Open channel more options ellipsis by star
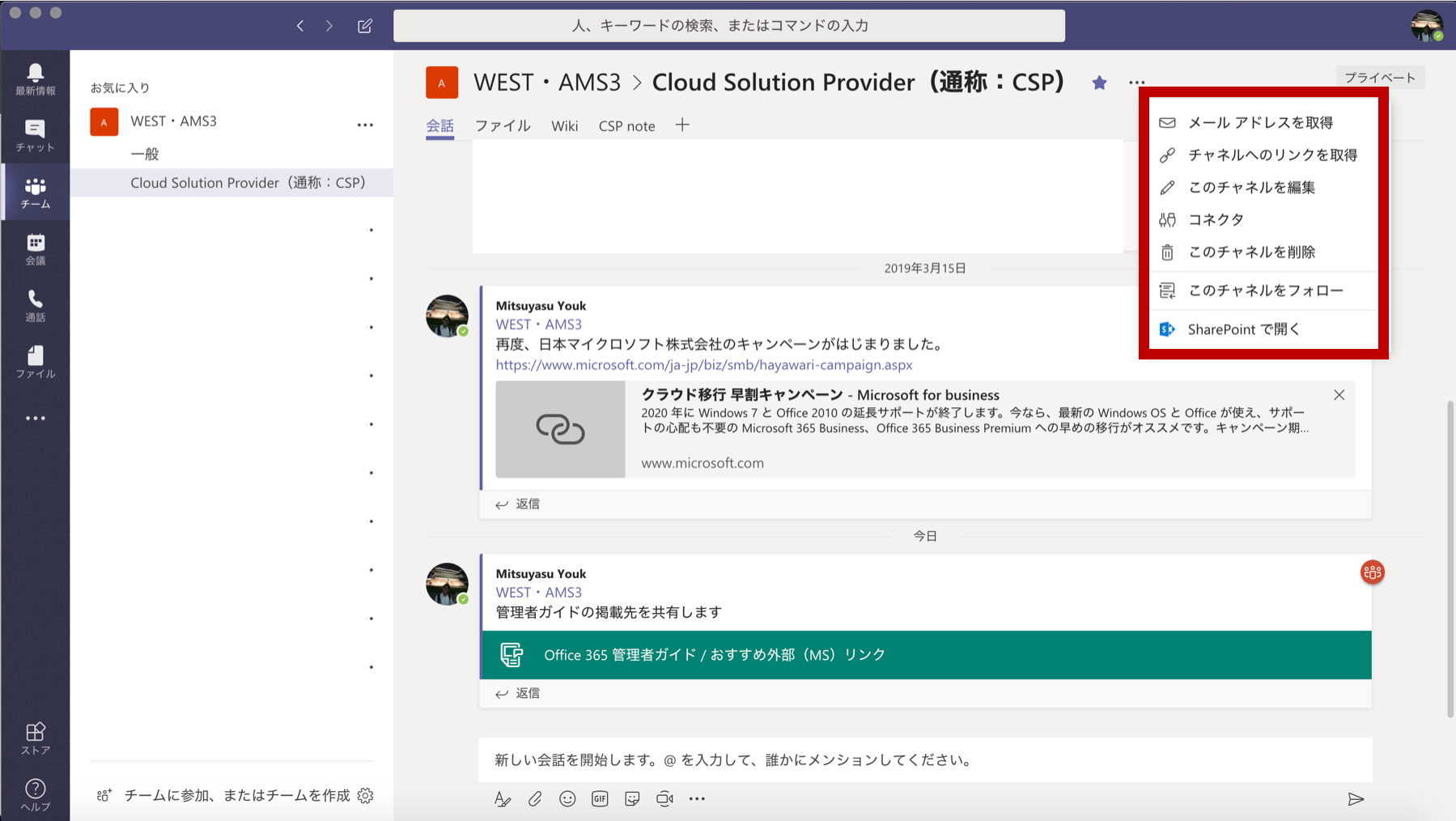This screenshot has width=1456, height=821. (1137, 83)
